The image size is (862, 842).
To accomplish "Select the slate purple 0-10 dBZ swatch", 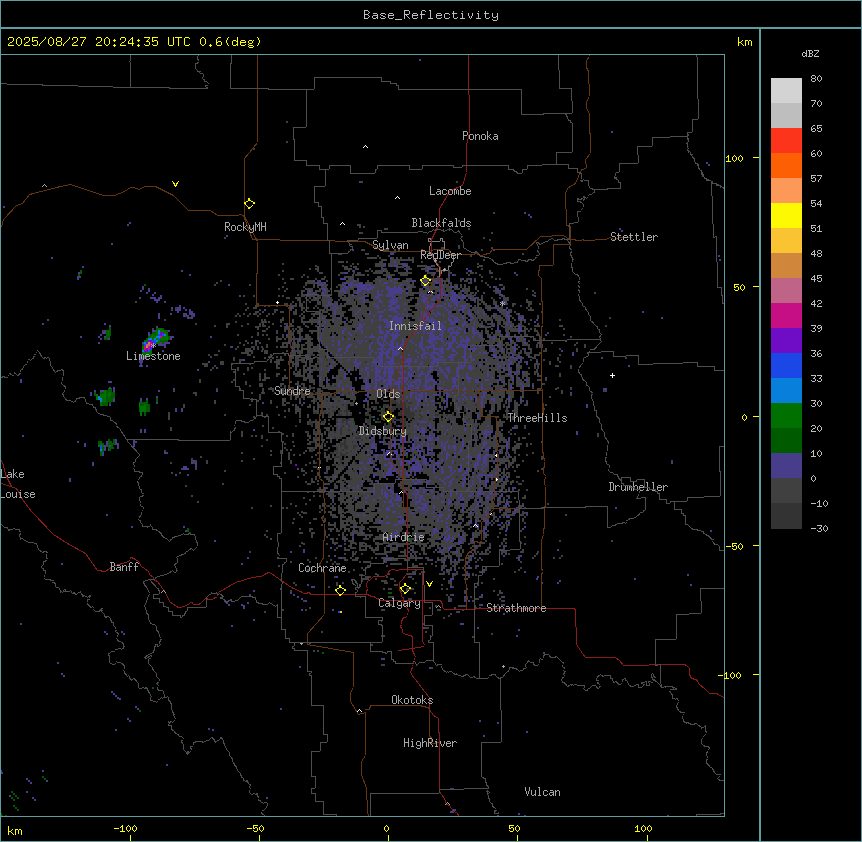I will [786, 466].
